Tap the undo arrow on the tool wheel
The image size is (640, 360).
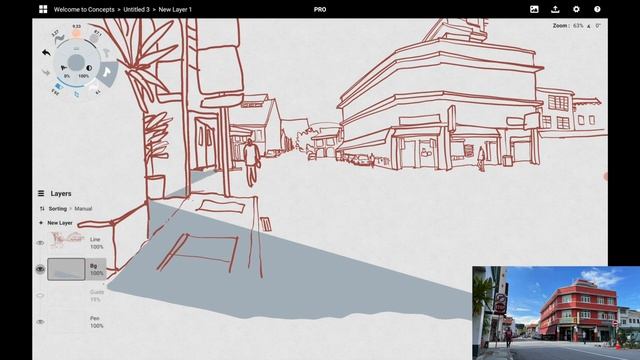click(x=46, y=53)
